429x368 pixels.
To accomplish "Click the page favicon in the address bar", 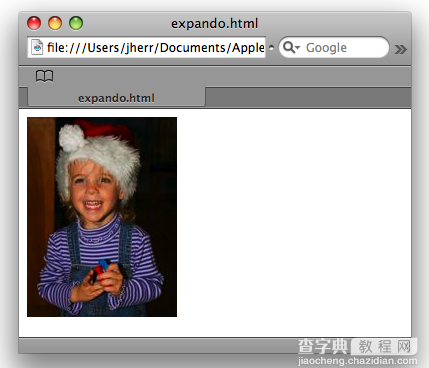I will coord(37,47).
